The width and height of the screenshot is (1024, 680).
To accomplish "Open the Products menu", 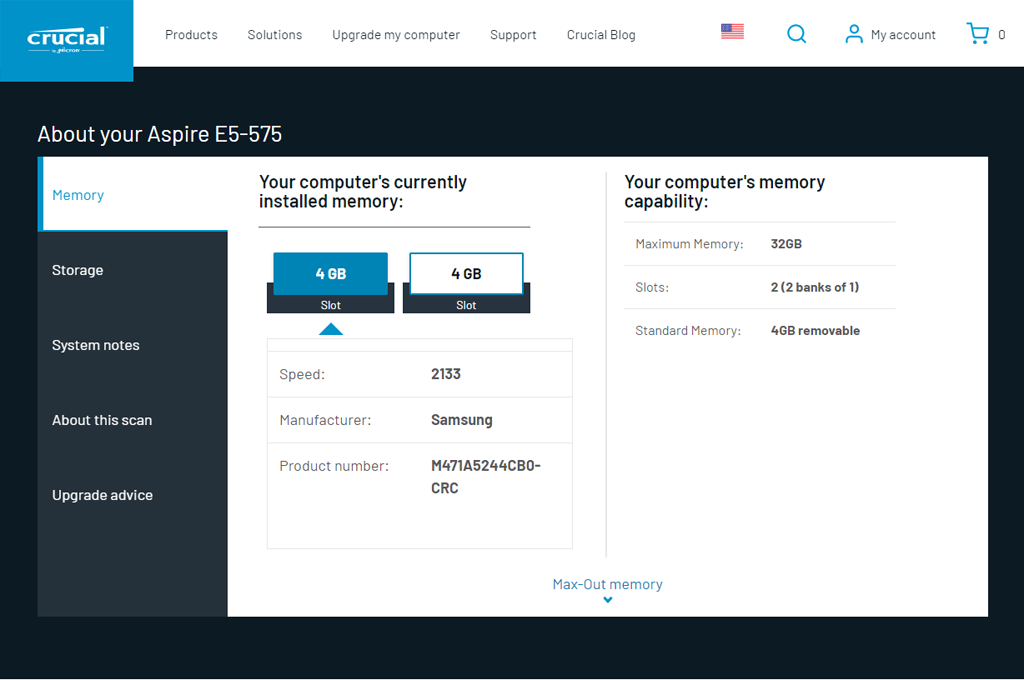I will point(191,35).
